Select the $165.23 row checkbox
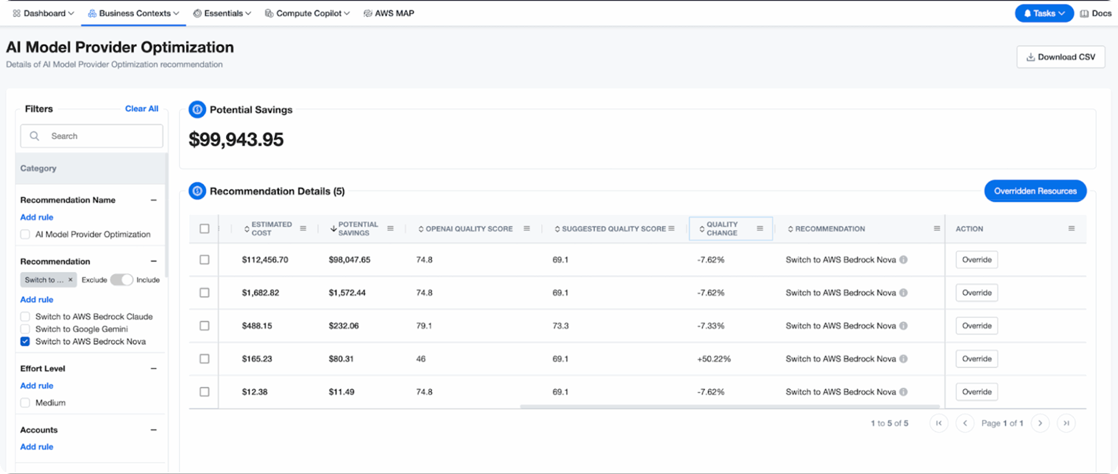Image resolution: width=1118 pixels, height=474 pixels. pos(205,359)
